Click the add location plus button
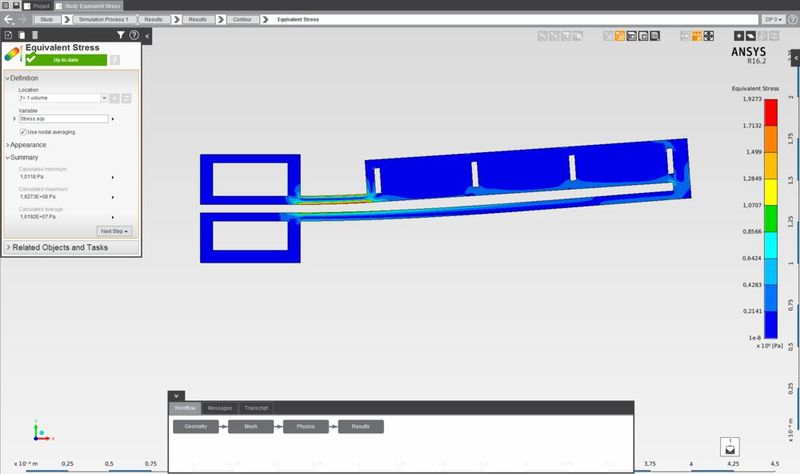 click(x=115, y=98)
